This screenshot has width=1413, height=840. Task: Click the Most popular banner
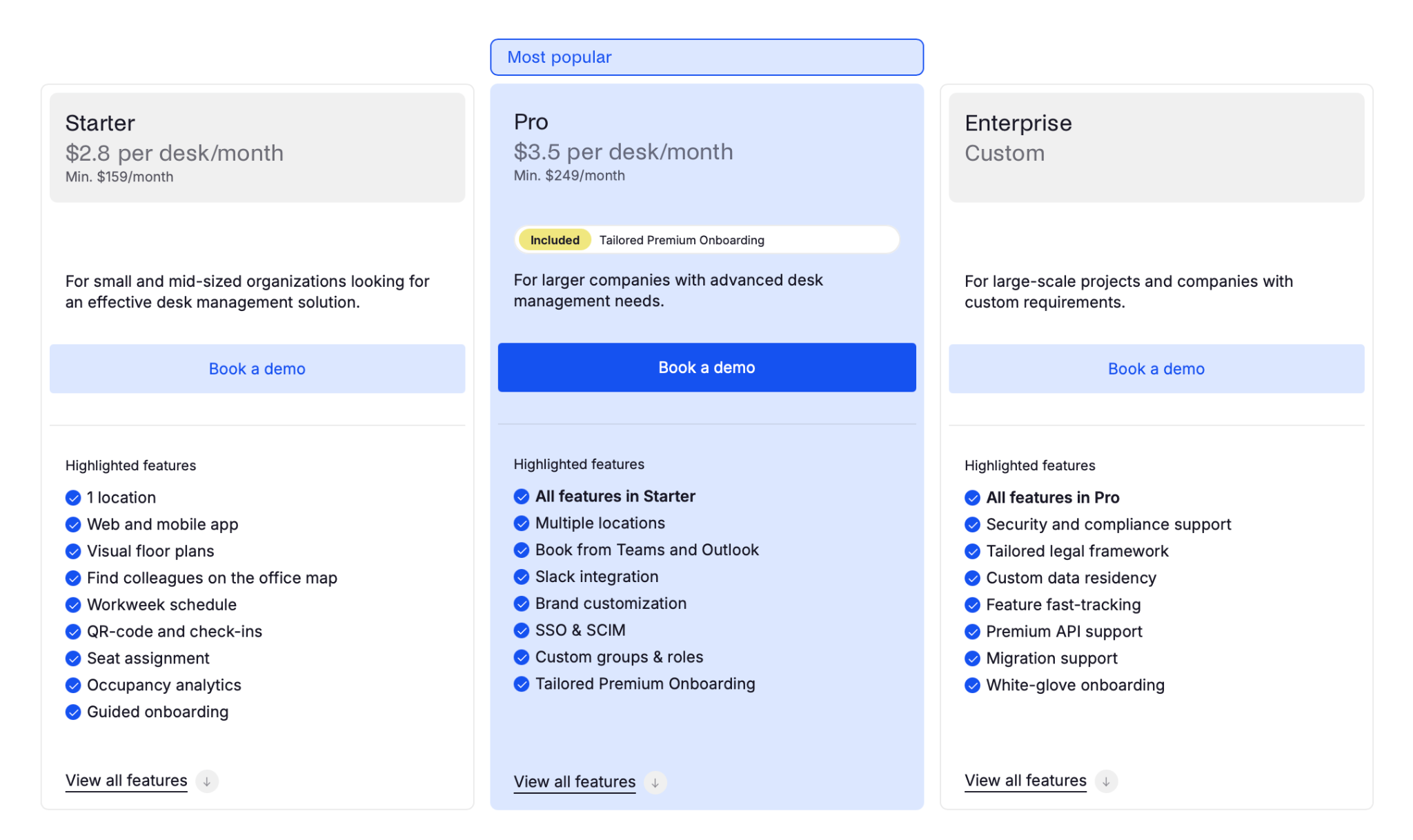pos(706,57)
